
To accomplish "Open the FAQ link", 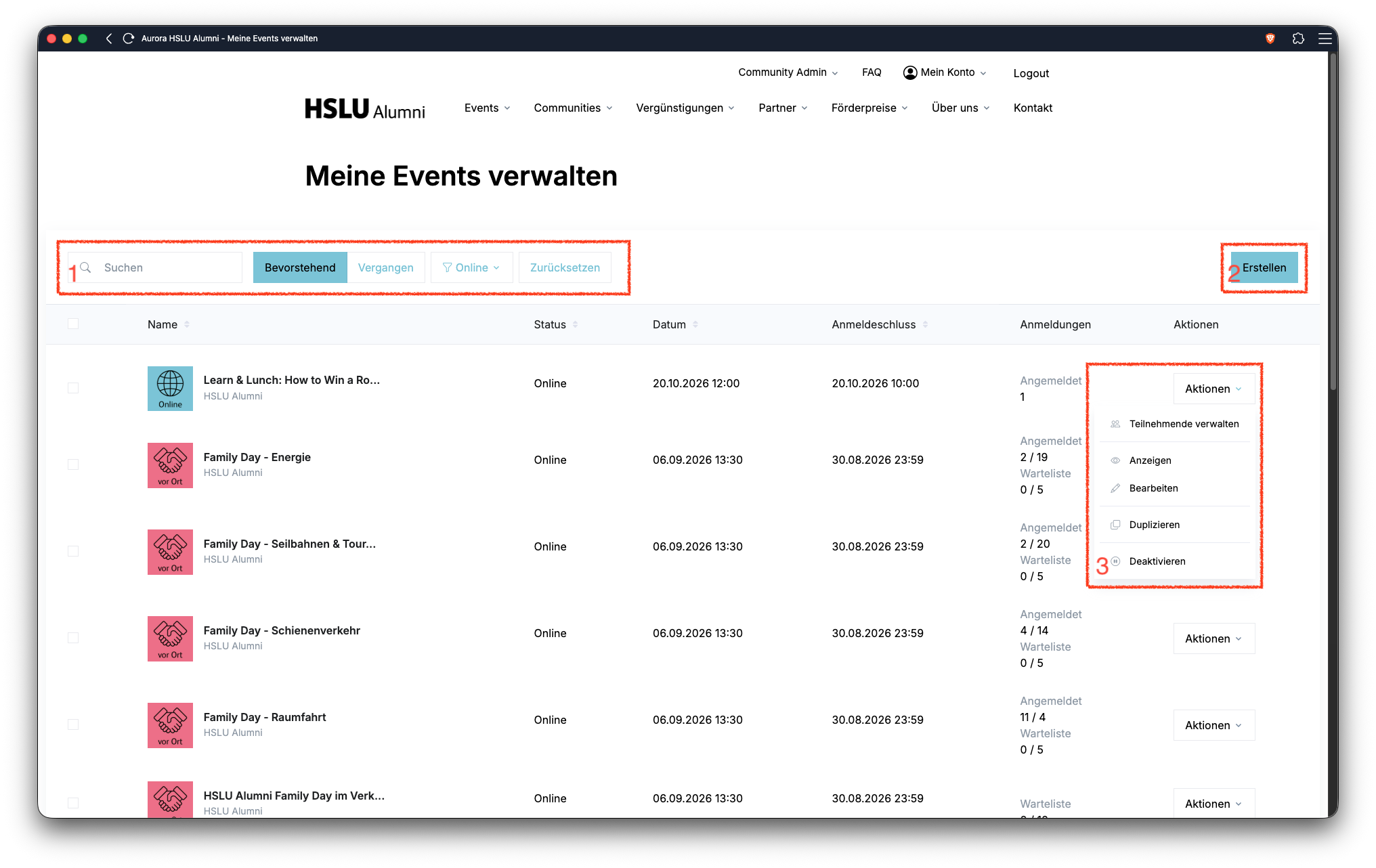I will point(872,72).
